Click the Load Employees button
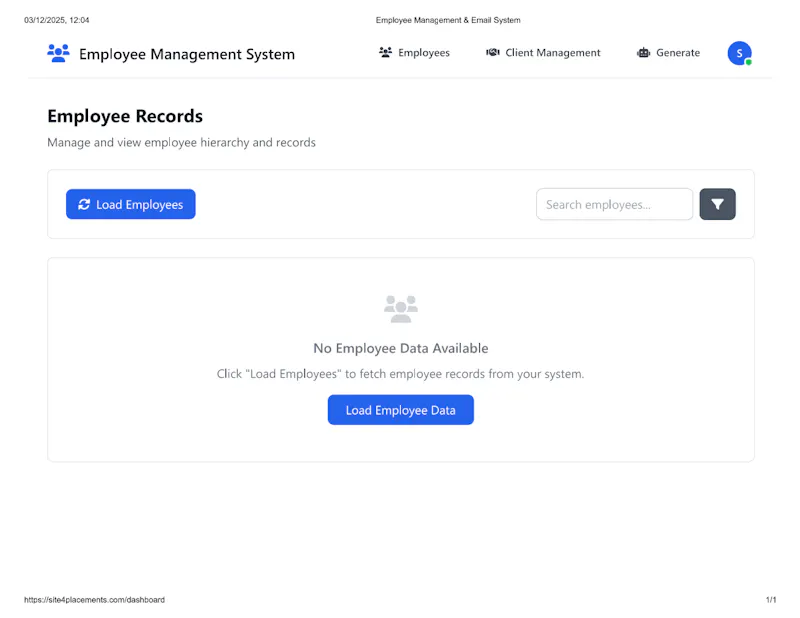Image resolution: width=800 pixels, height=618 pixels. (x=131, y=204)
